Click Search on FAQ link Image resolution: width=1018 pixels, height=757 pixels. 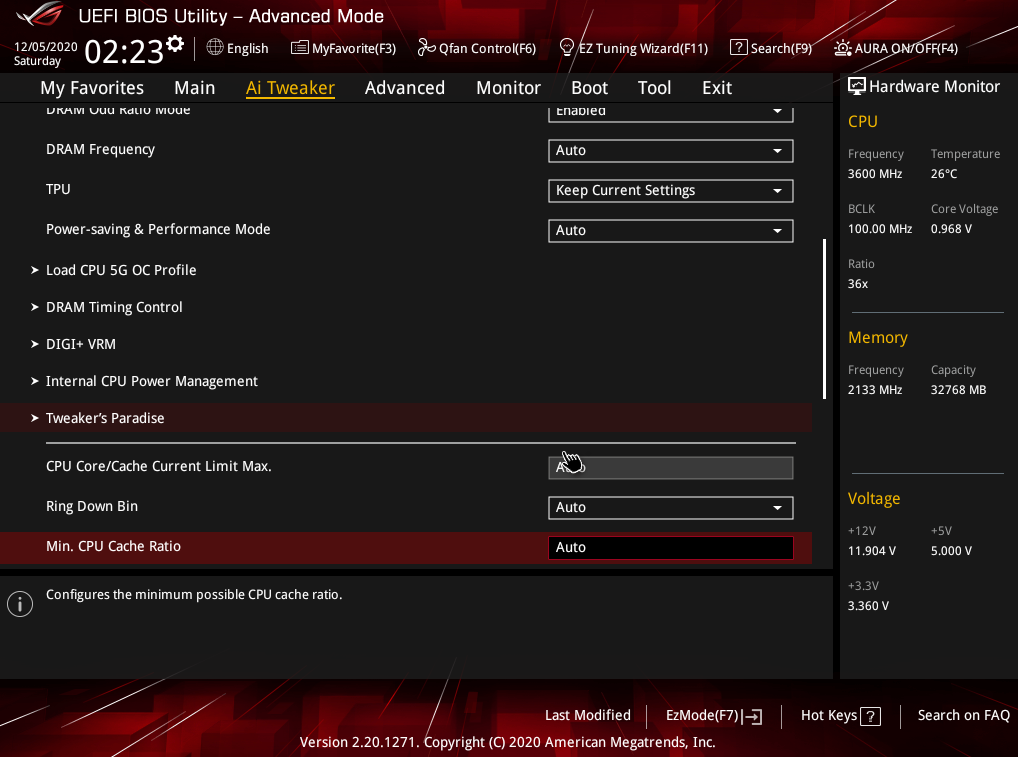point(963,715)
